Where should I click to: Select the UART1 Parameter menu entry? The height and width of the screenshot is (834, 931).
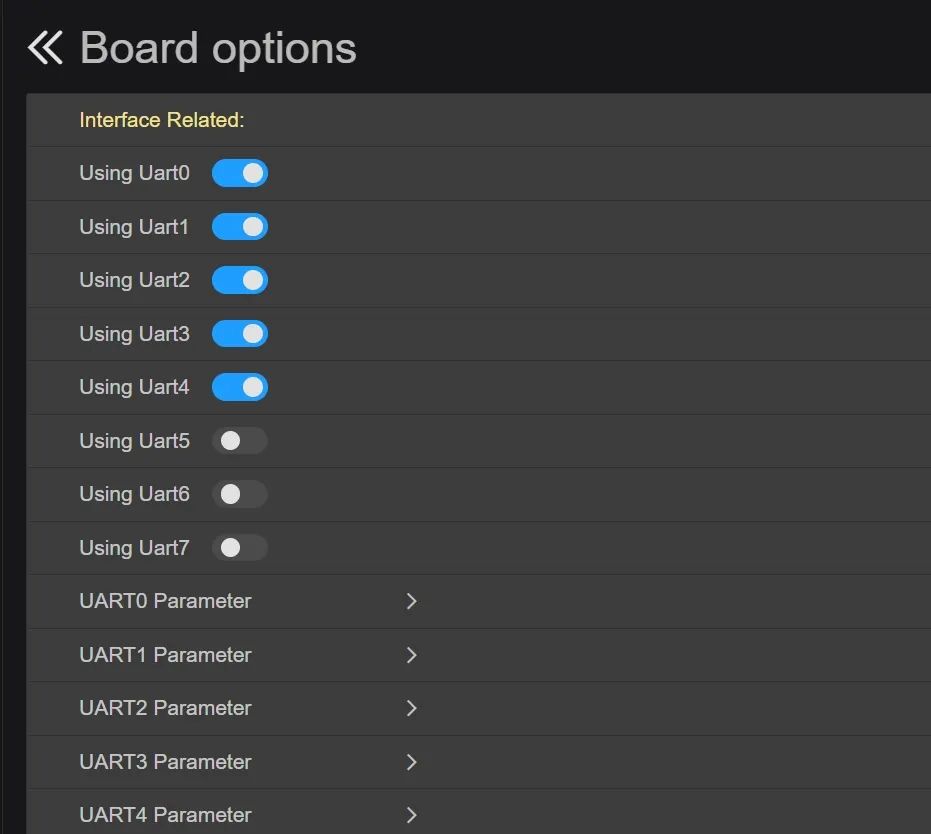(x=165, y=655)
